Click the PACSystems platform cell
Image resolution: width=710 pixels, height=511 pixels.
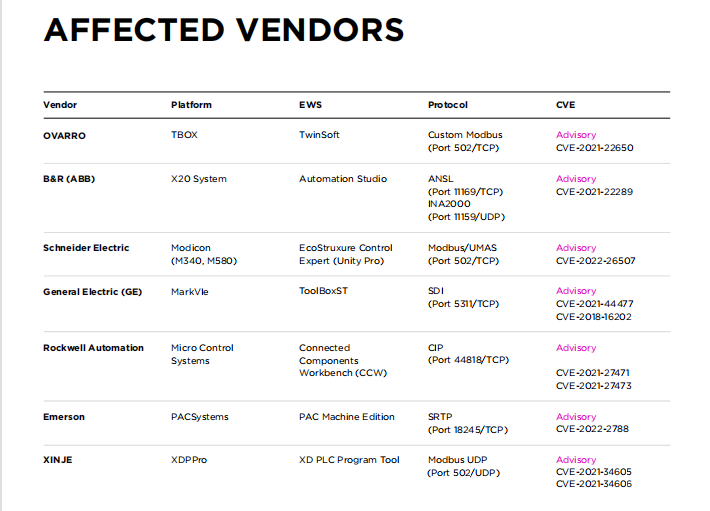click(x=200, y=417)
